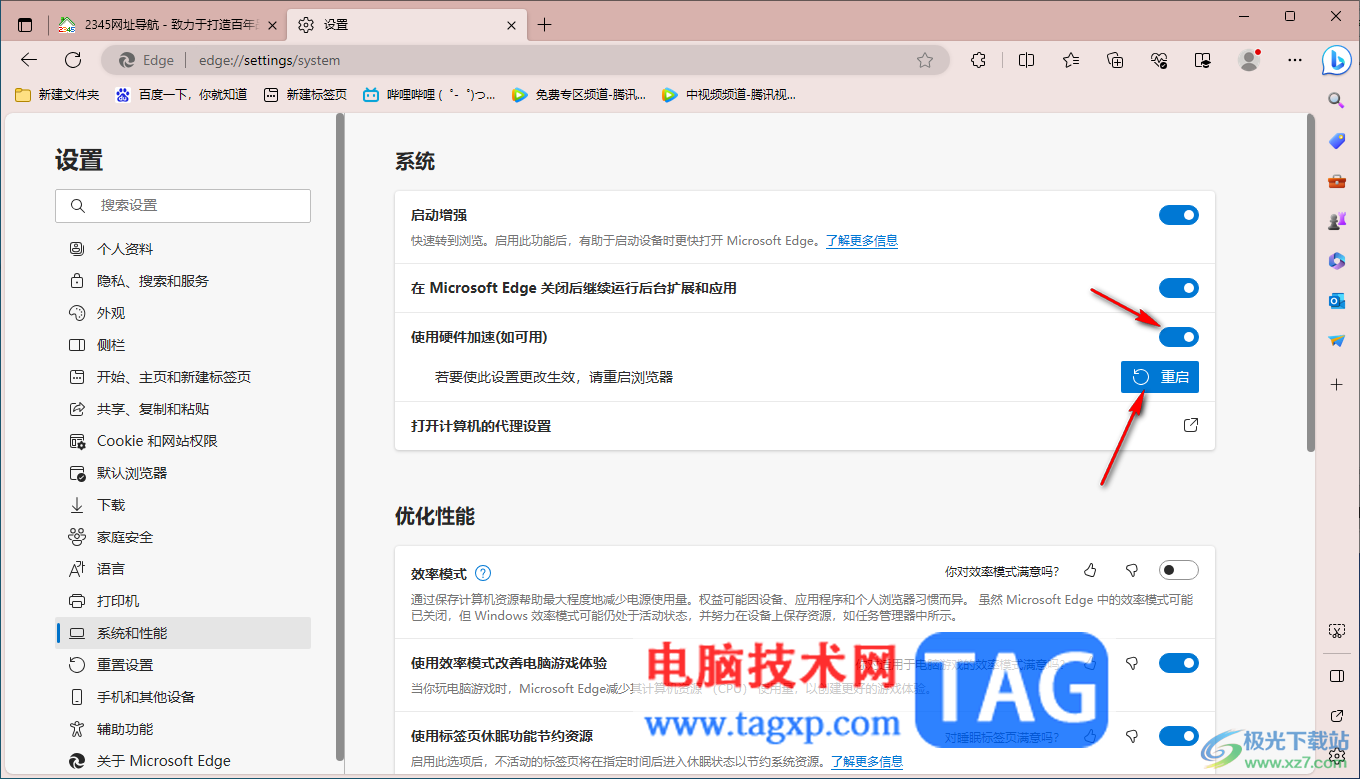Open the Favorites list icon
Viewport: 1360px width, 779px height.
coord(1071,60)
